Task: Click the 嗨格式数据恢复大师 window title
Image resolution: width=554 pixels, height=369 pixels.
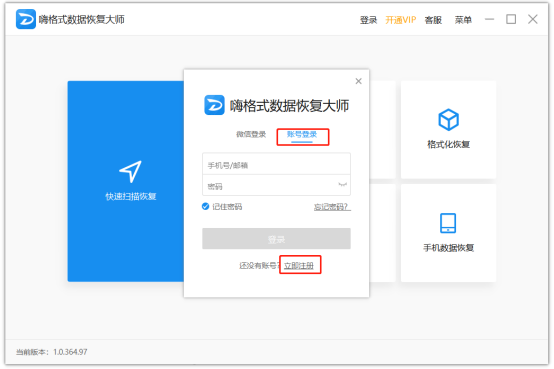Action: (82, 19)
